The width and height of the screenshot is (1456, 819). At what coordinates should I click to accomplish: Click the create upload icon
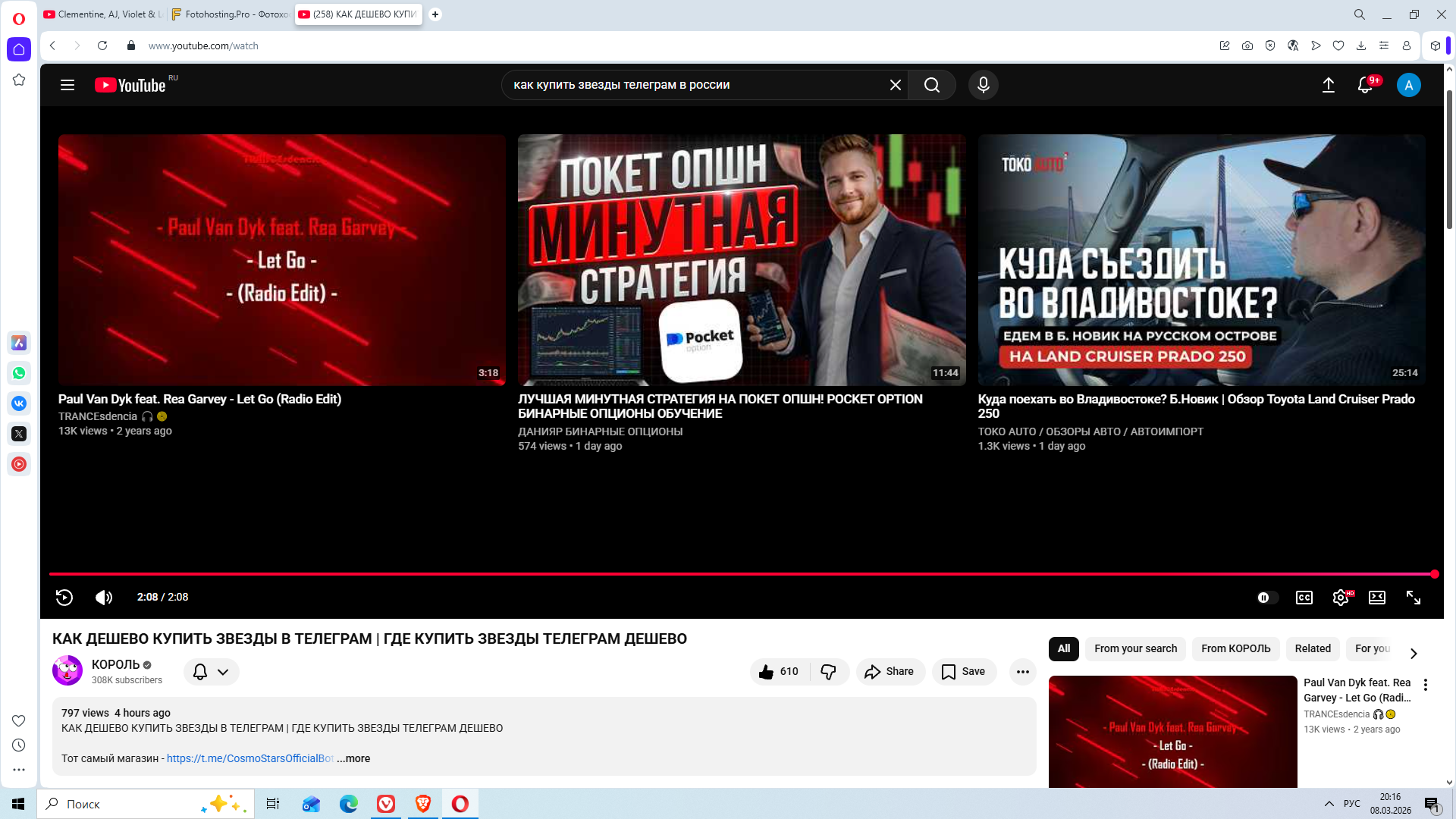[1329, 85]
